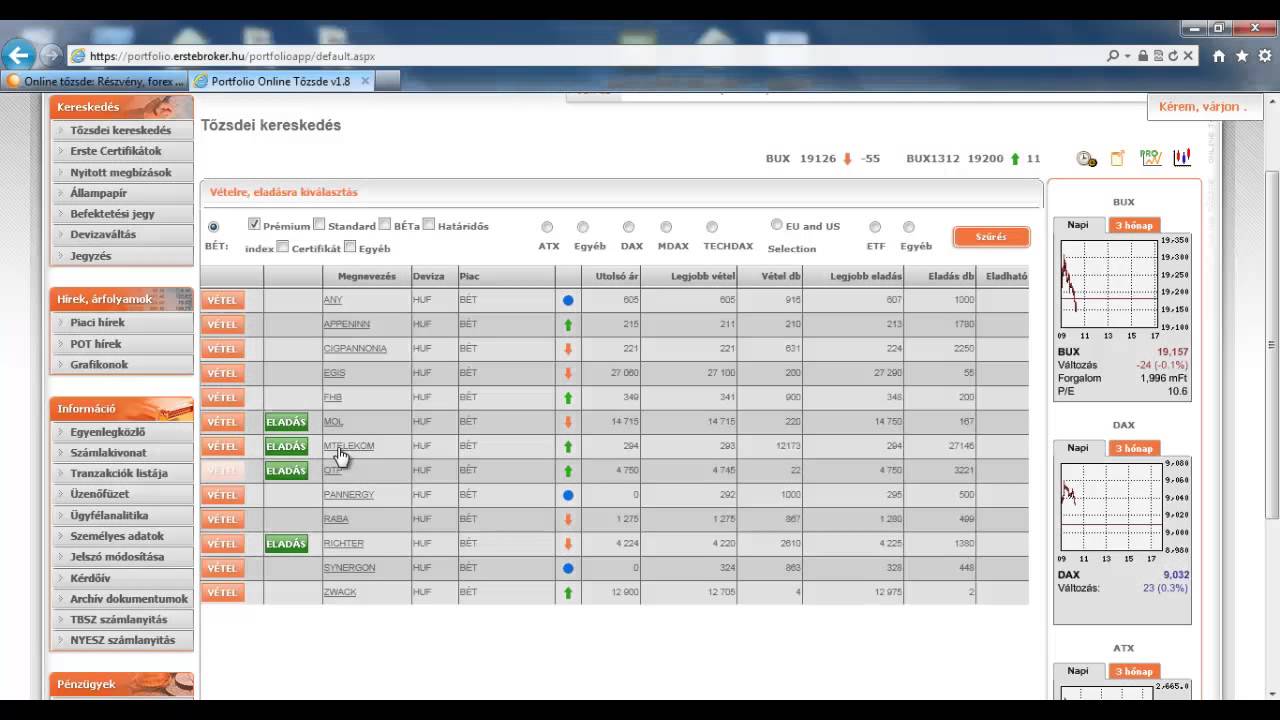The height and width of the screenshot is (720, 1280).
Task: Click the padlock security icon in address bar
Action: tap(1142, 56)
